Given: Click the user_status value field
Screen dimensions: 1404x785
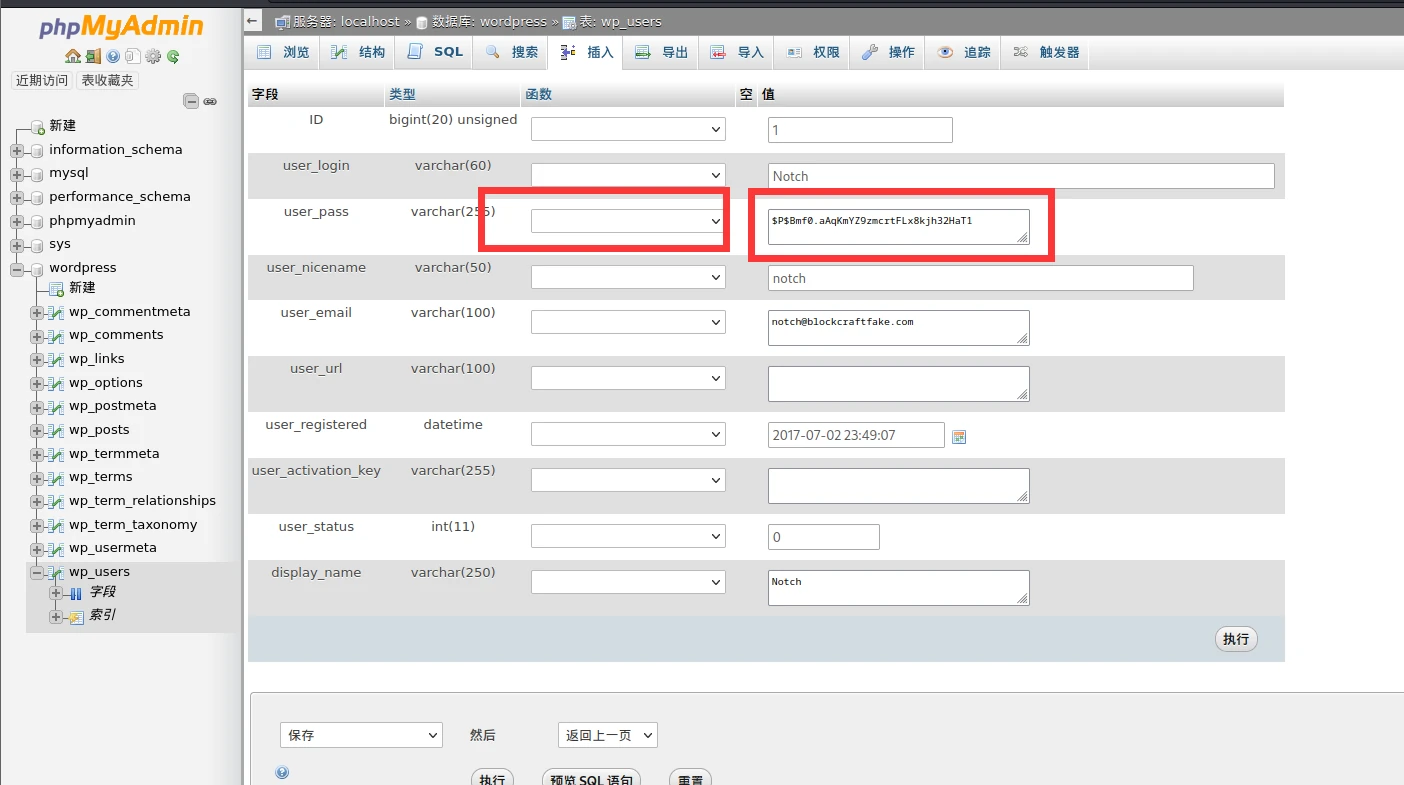Looking at the screenshot, I should (x=824, y=537).
